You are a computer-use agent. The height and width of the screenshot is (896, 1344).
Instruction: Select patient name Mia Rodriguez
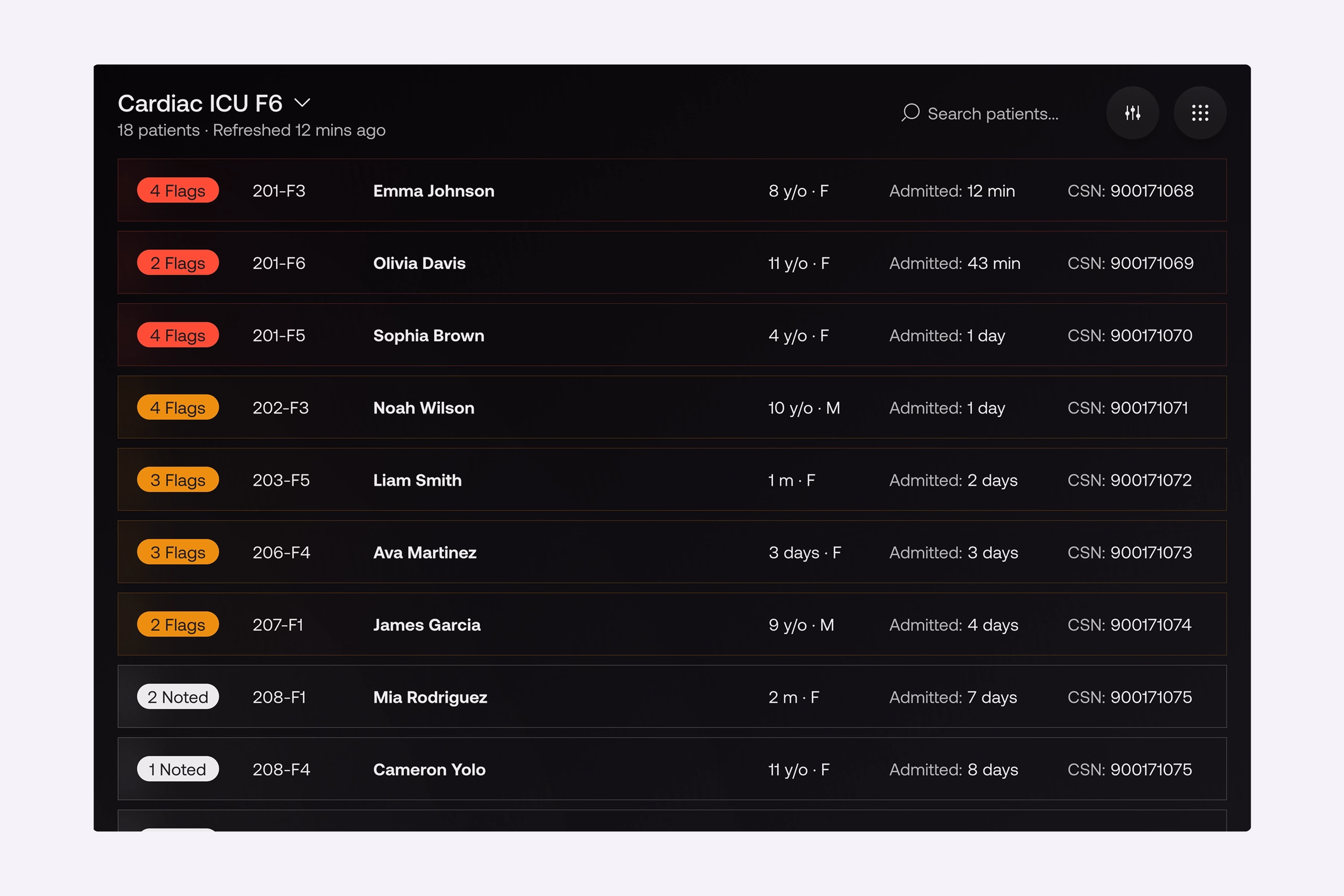click(x=430, y=697)
